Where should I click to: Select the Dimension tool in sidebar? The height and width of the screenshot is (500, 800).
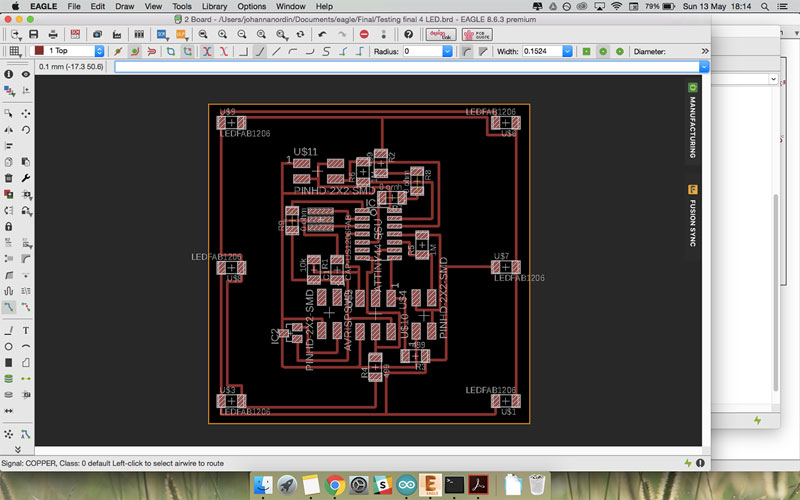coord(9,411)
